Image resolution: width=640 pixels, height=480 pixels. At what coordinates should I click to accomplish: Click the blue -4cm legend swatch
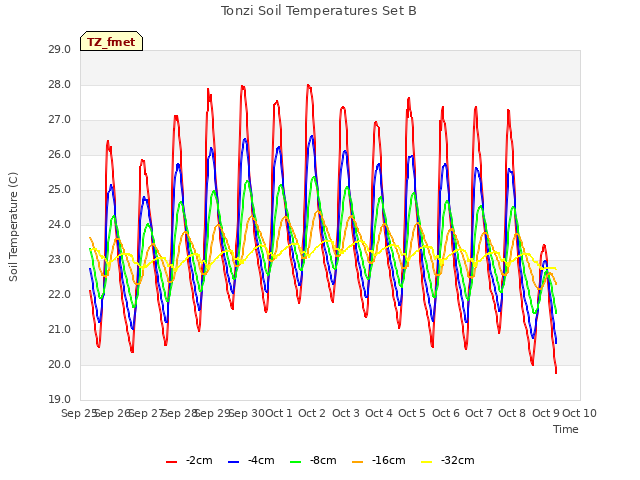tap(233, 462)
